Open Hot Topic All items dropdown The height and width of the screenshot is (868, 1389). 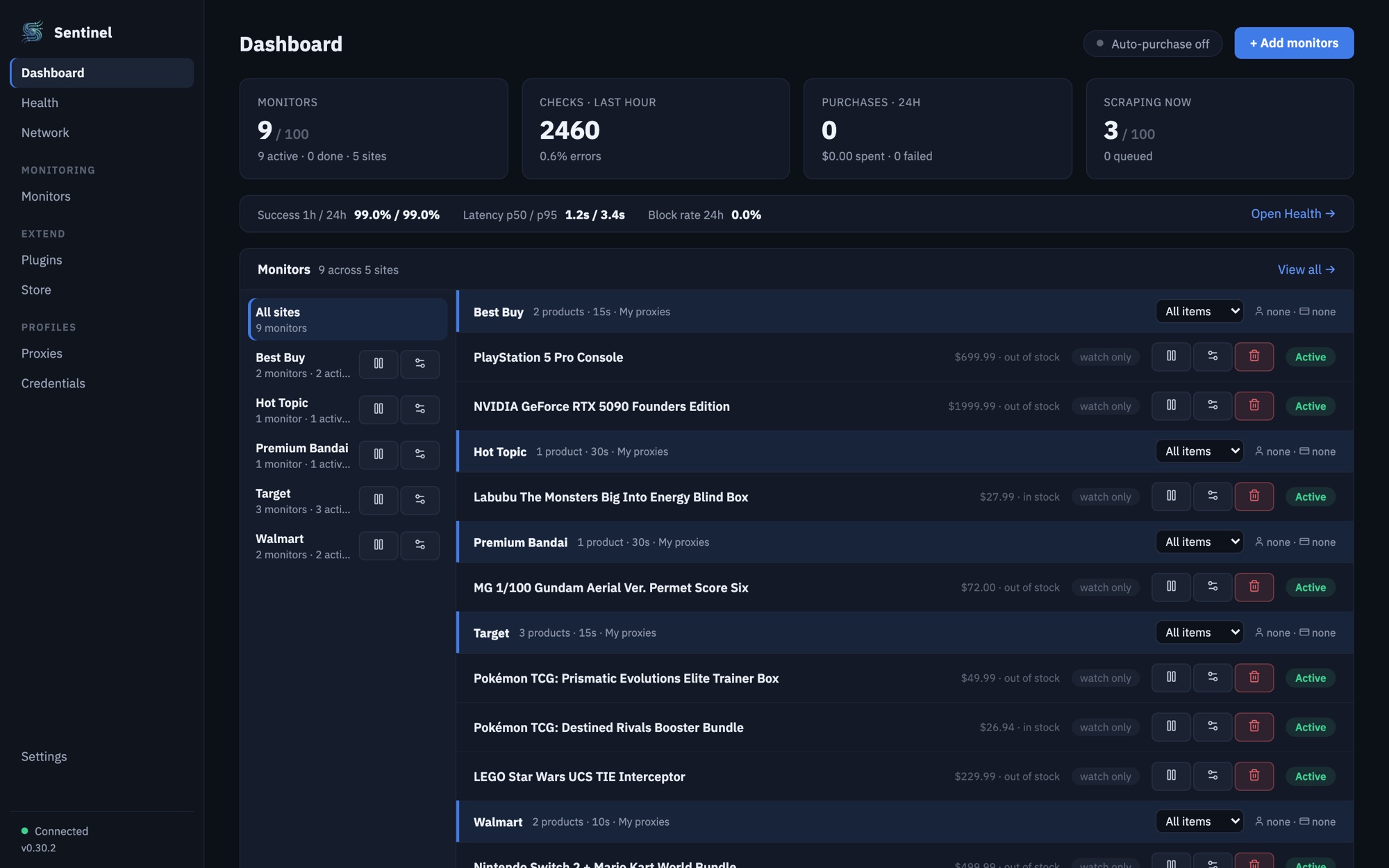[1199, 451]
